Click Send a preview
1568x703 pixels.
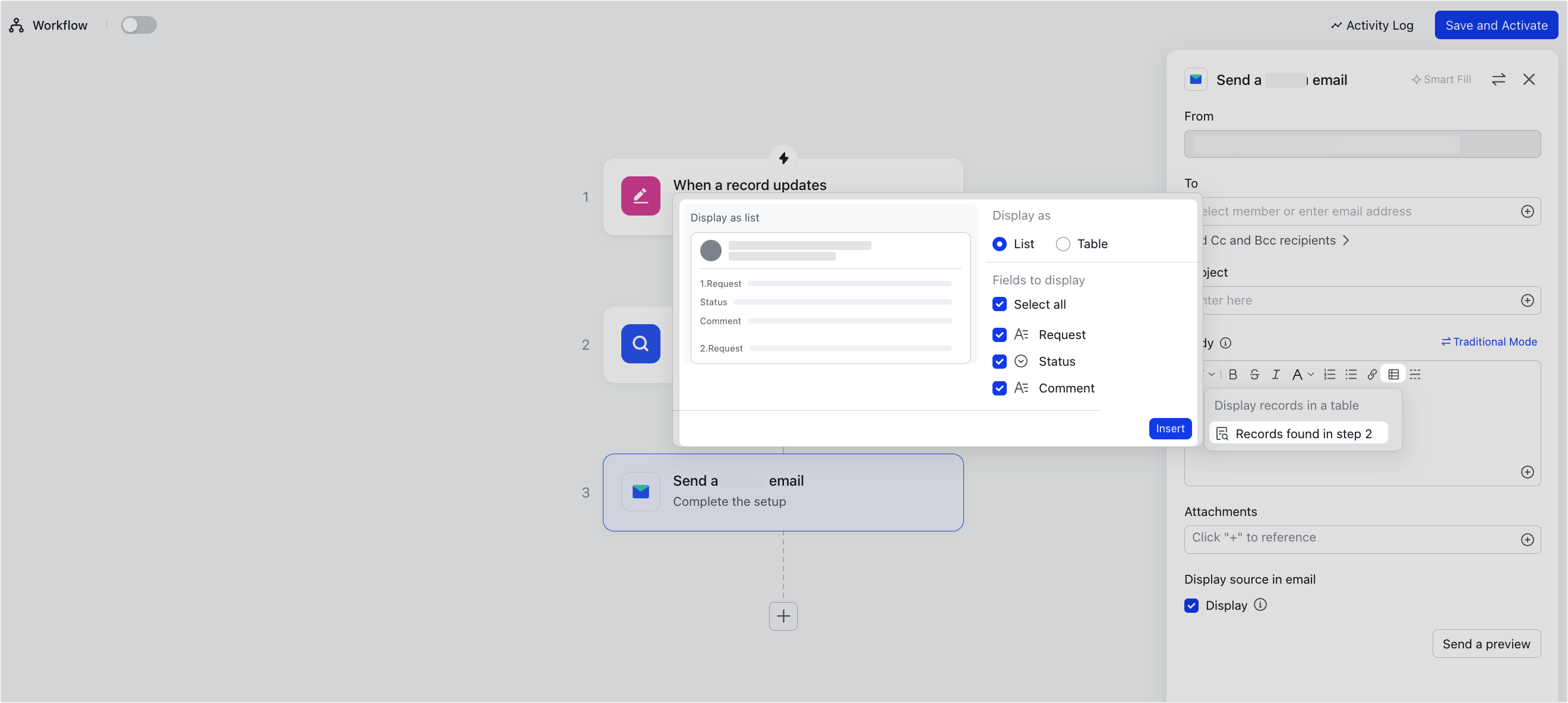[1486, 644]
